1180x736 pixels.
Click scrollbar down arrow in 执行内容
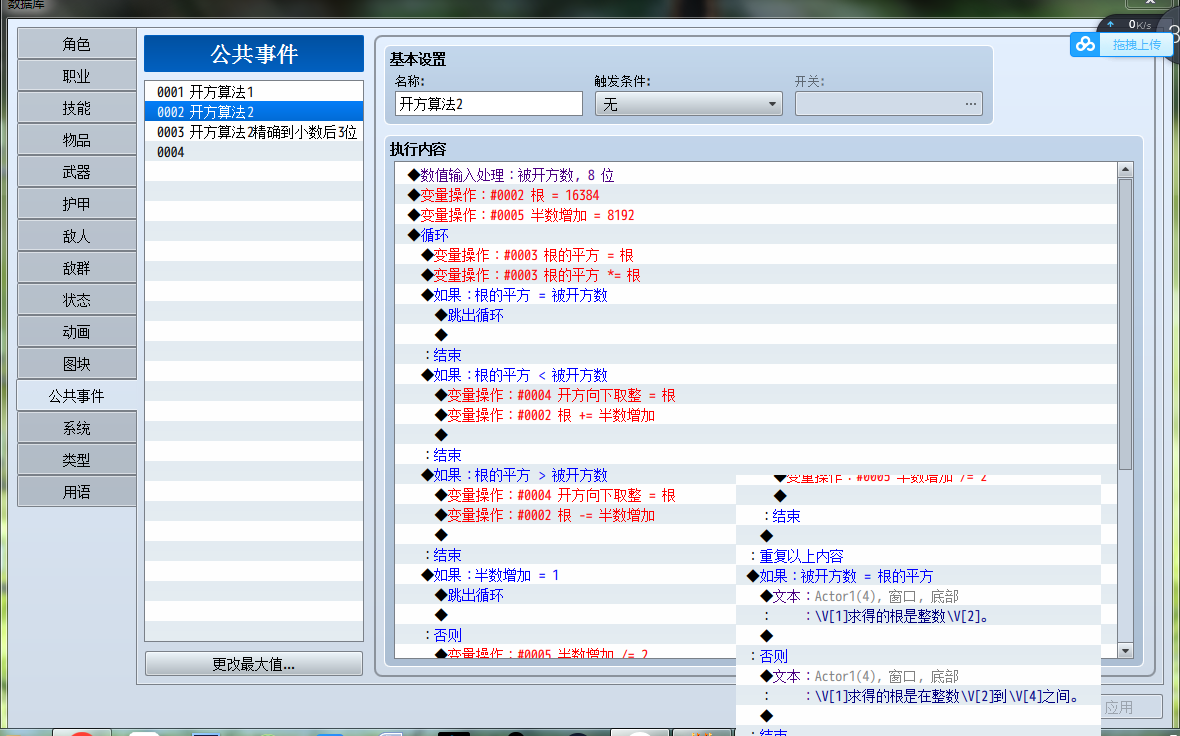[x=1125, y=651]
